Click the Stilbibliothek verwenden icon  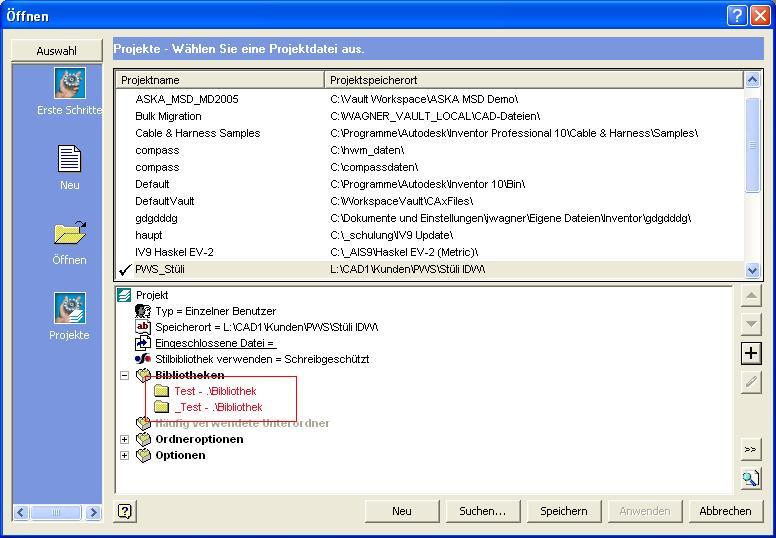[x=143, y=359]
